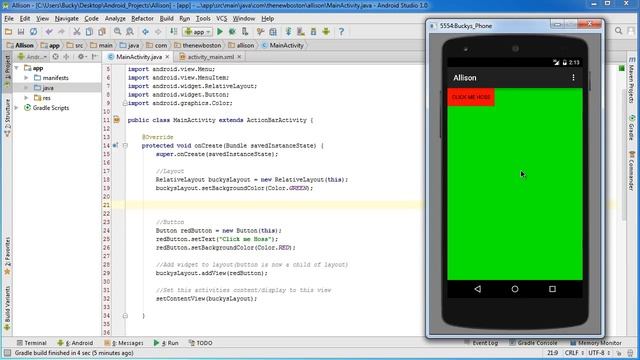Expand the res folder
640x360 pixels.
pyautogui.click(x=26, y=98)
